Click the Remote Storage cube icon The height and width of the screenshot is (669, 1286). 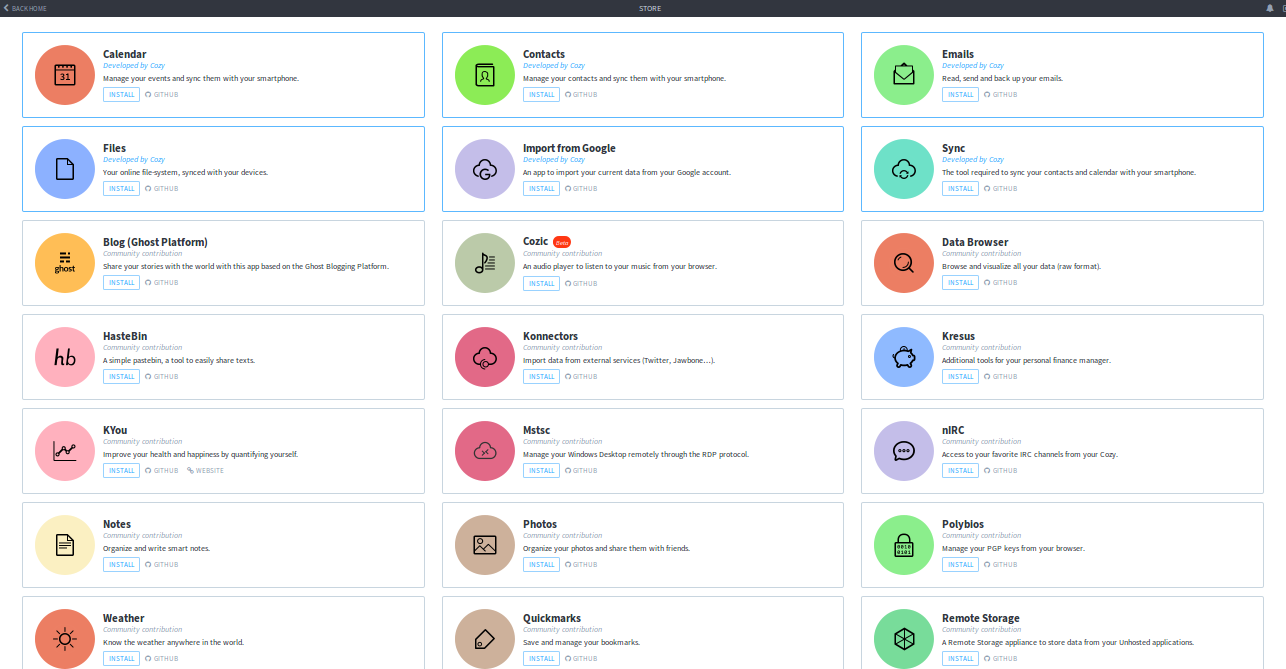(x=904, y=638)
